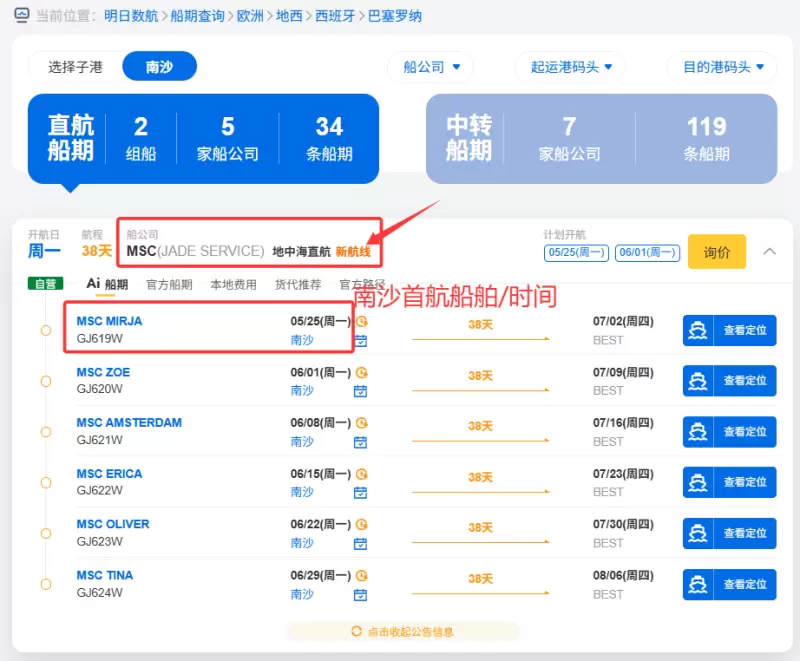Screen dimensions: 800x661
Task: Open the 官方路径 tab
Action: (362, 285)
